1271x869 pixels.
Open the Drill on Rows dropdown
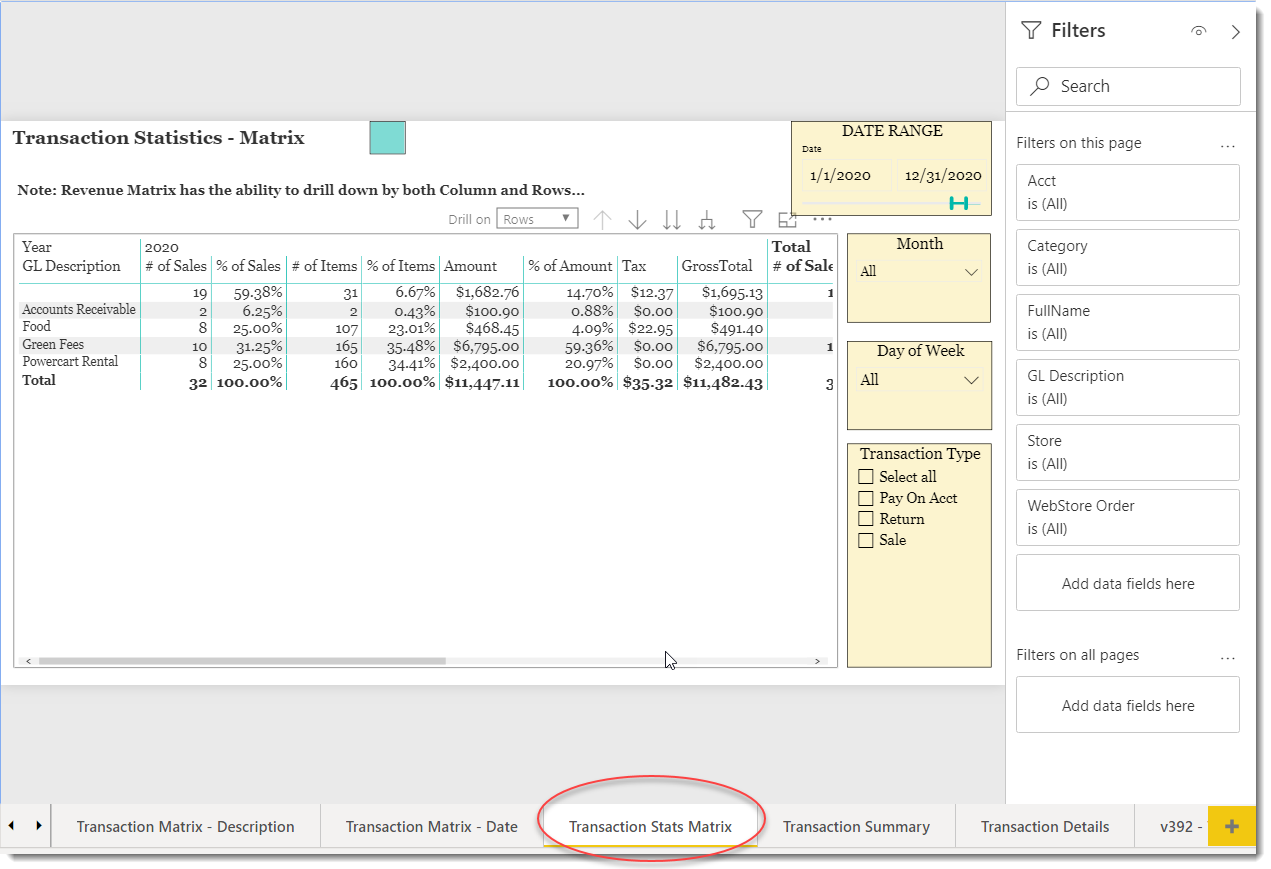(538, 218)
